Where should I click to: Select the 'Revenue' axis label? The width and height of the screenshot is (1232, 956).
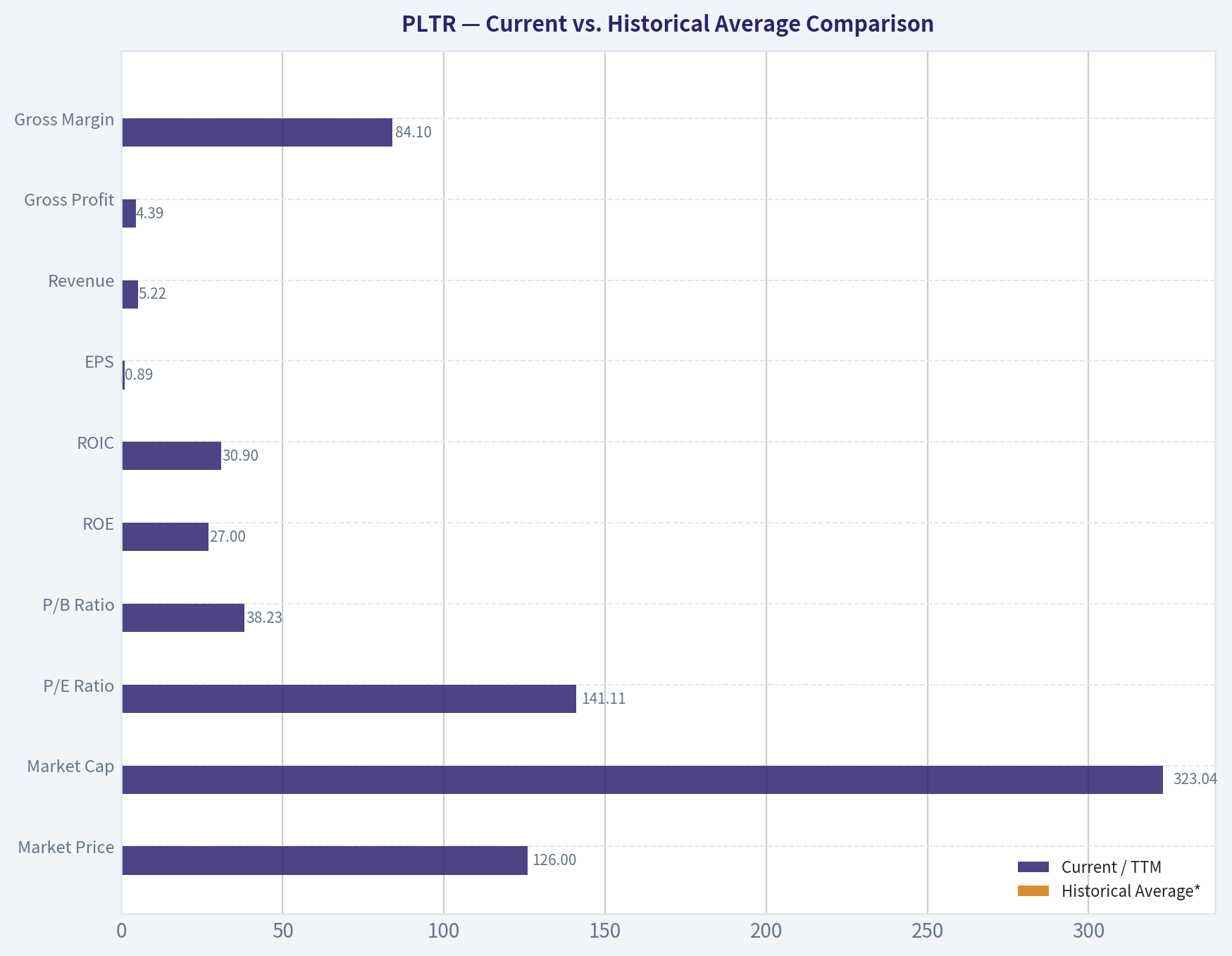pyautogui.click(x=81, y=281)
